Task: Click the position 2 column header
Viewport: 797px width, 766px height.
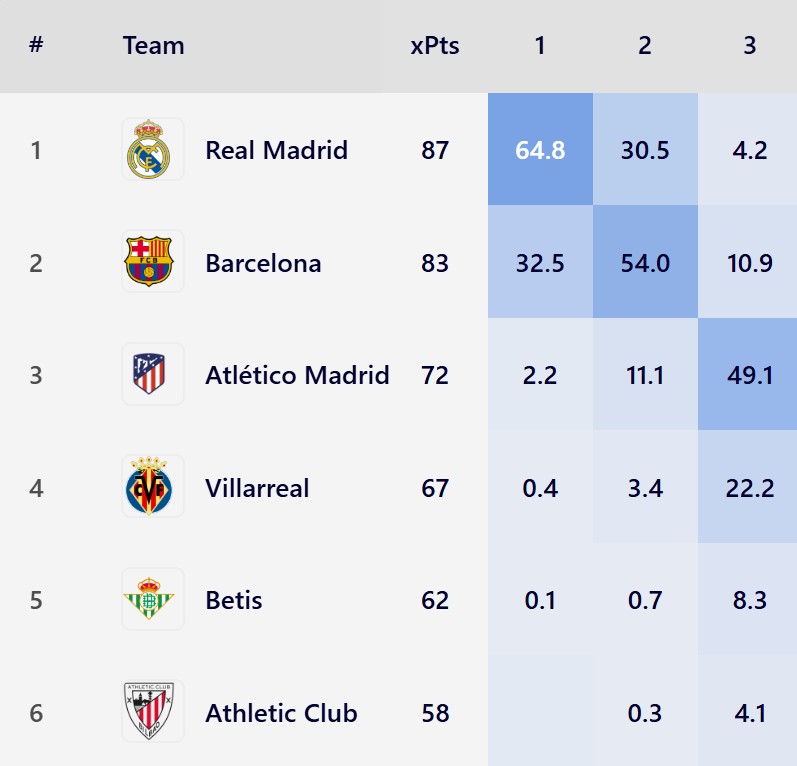Action: point(645,45)
